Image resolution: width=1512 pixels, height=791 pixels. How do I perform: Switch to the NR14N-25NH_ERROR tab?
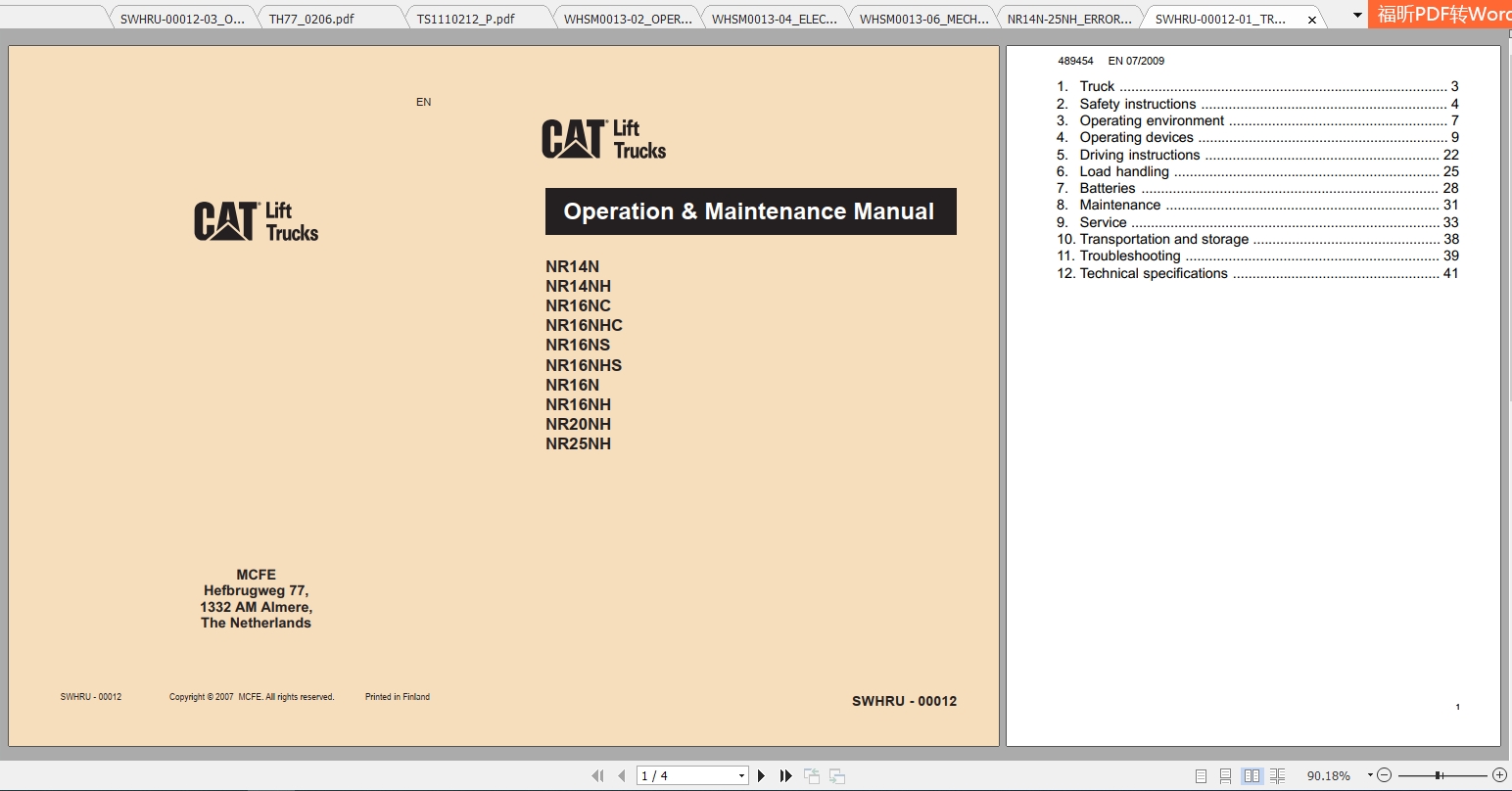point(1070,19)
